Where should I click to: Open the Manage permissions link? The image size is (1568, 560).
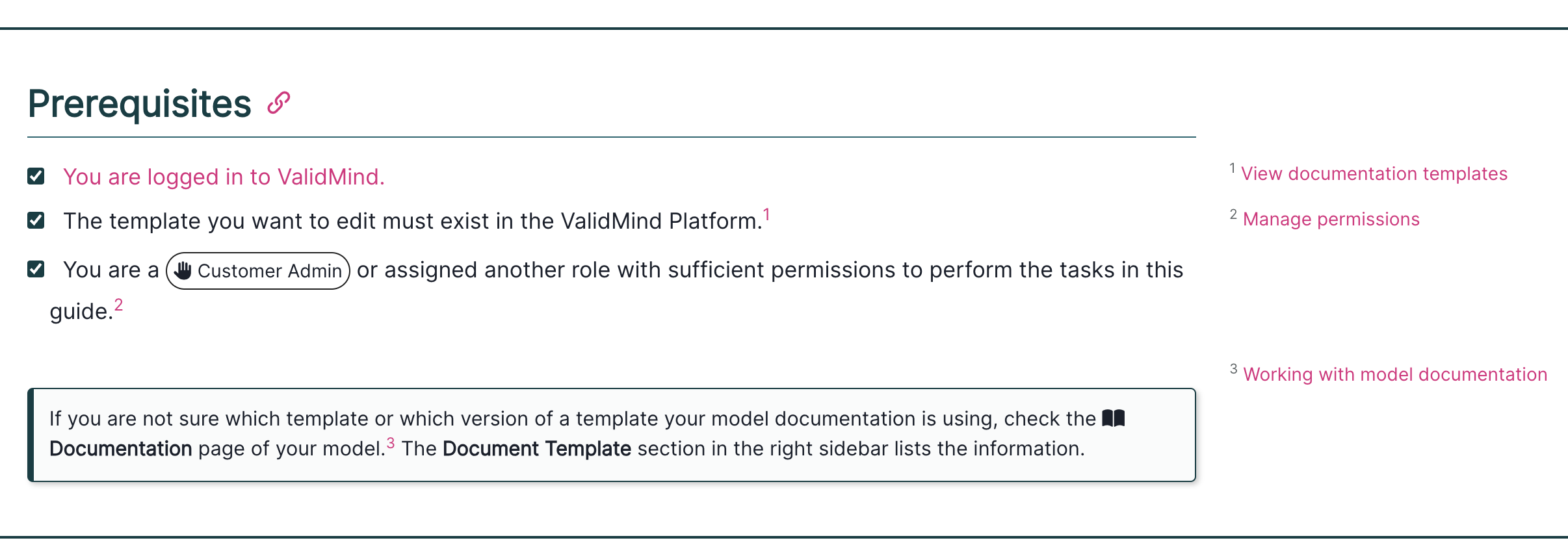1331,220
